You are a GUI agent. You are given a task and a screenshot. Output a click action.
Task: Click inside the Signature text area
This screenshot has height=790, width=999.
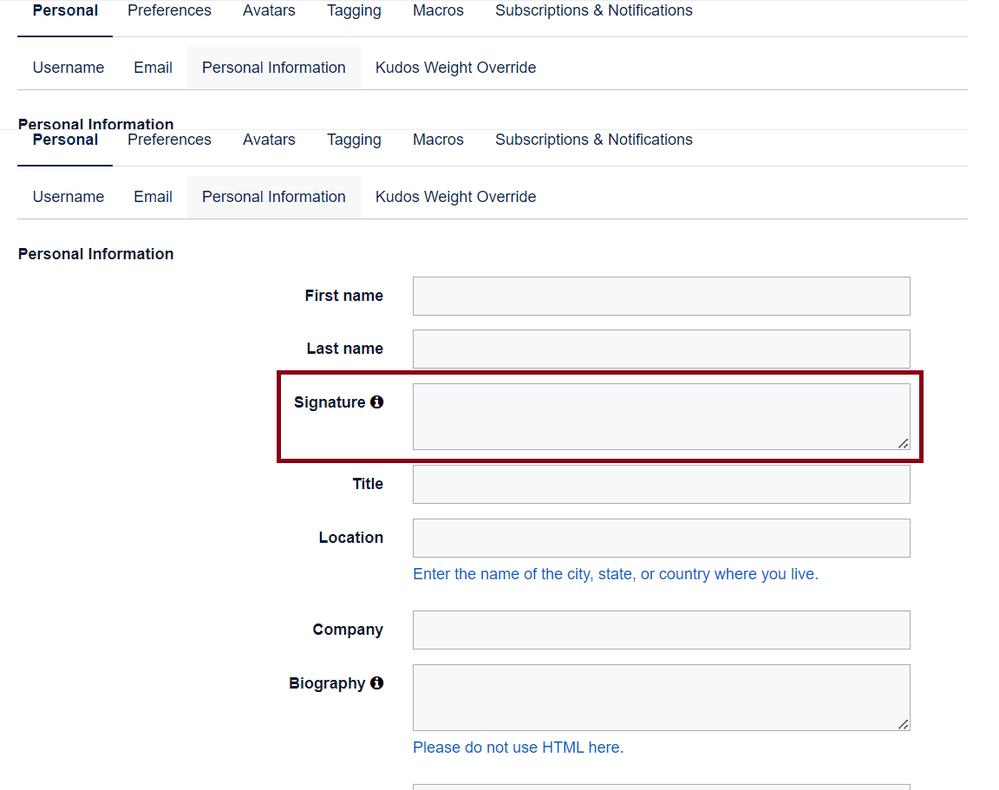coord(661,417)
